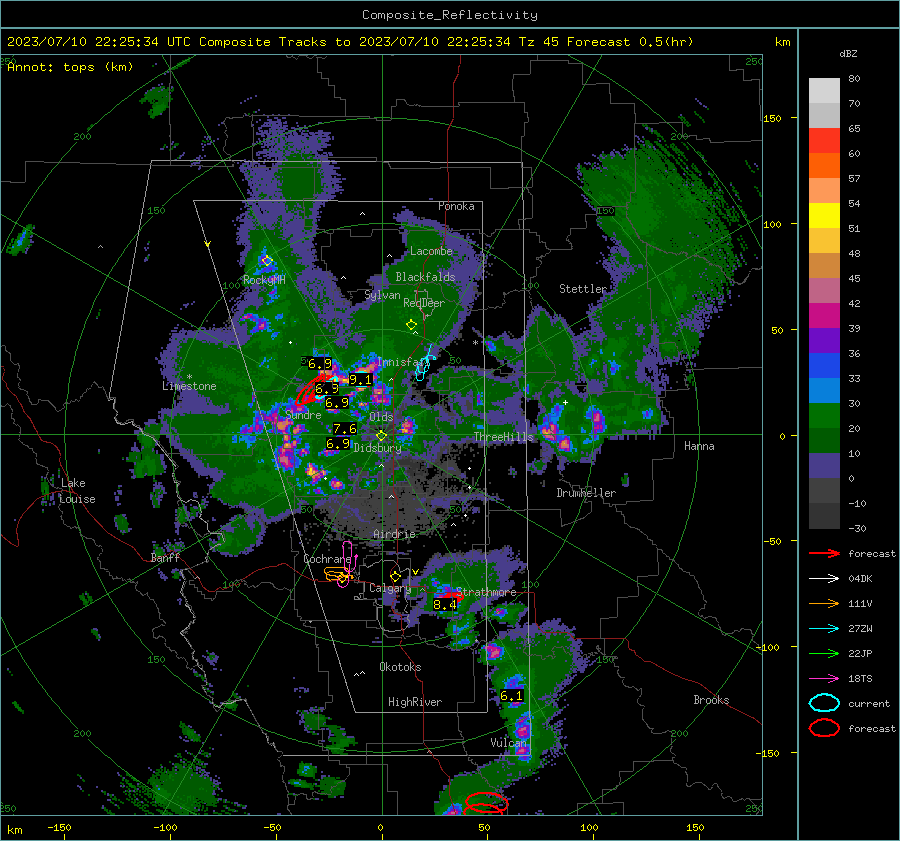Image resolution: width=900 pixels, height=841 pixels.
Task: Click the red forecast ellipse south of Vulcan
Action: point(486,803)
